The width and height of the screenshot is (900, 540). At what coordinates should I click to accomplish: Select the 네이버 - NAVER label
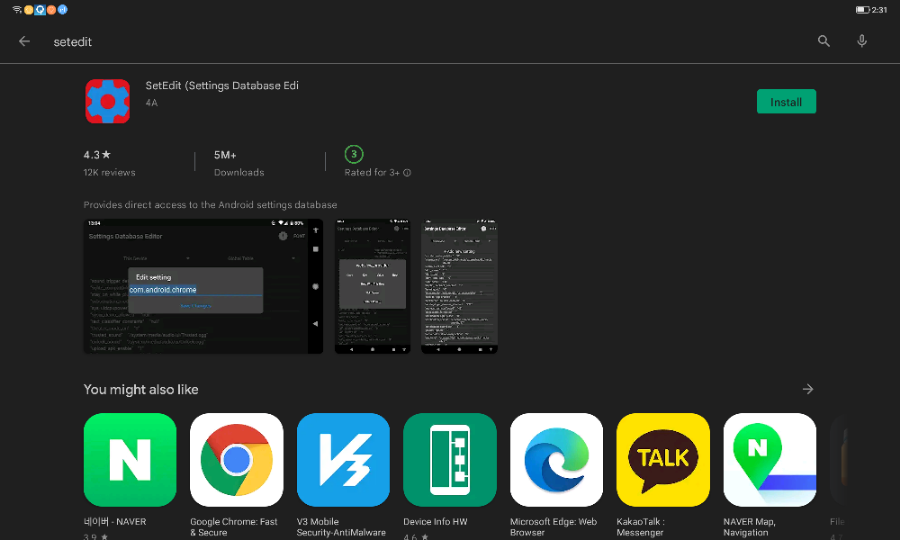point(115,522)
